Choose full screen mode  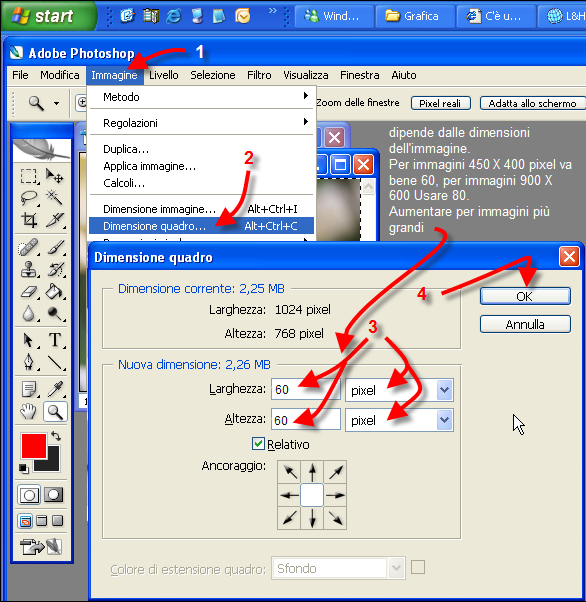tap(58, 521)
